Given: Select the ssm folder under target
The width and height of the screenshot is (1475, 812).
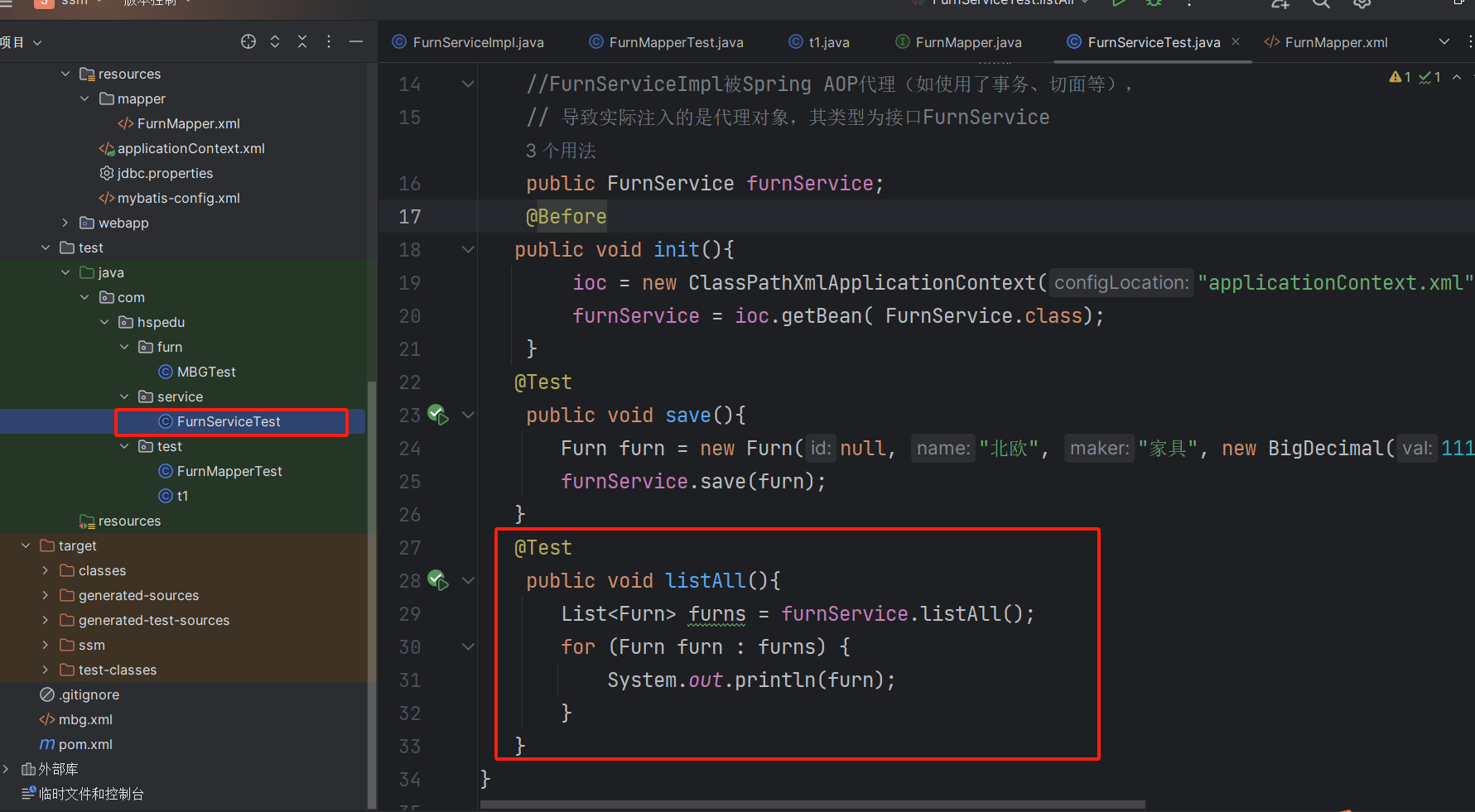Looking at the screenshot, I should [83, 645].
